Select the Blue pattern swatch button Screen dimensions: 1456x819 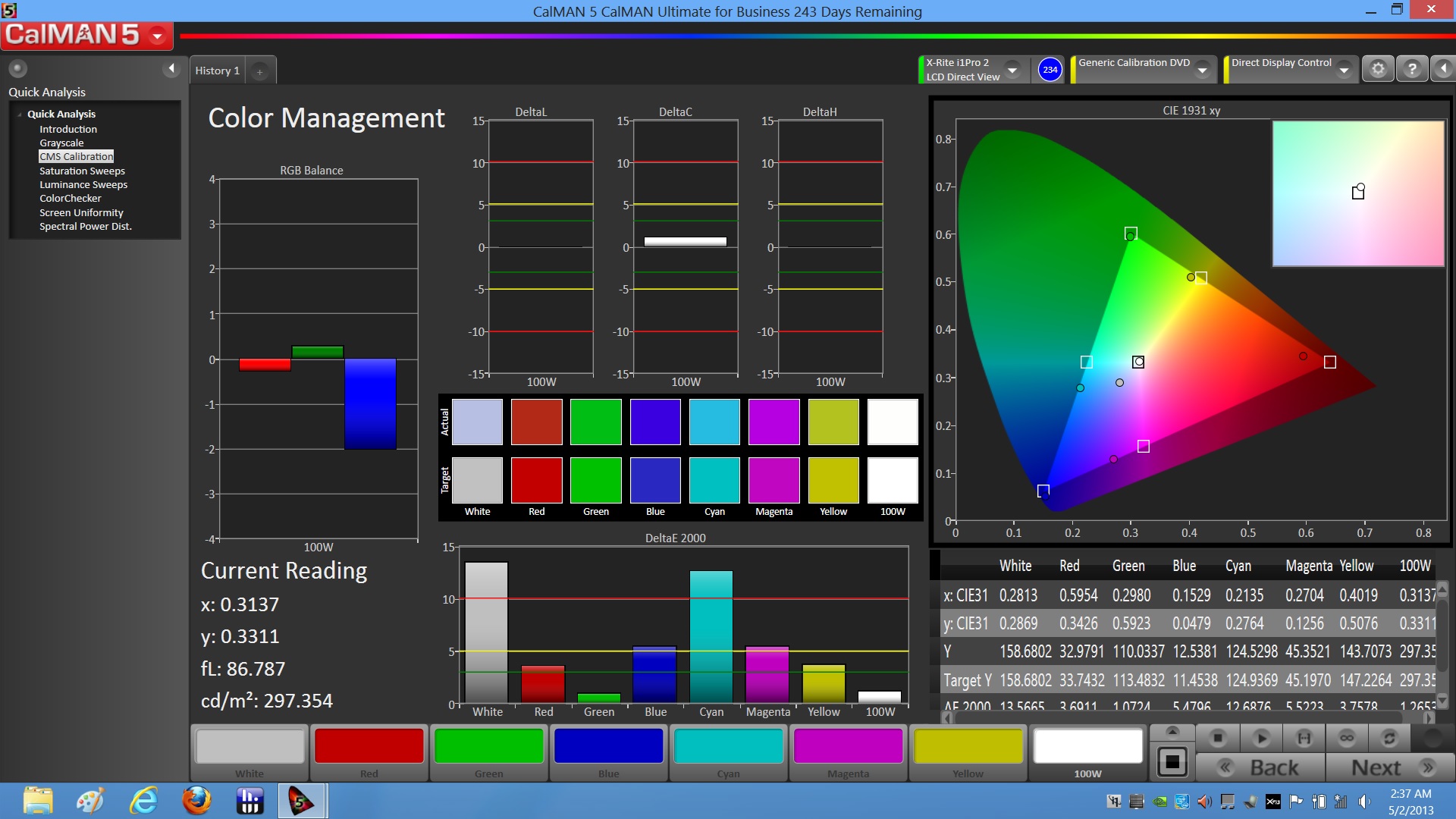609,753
